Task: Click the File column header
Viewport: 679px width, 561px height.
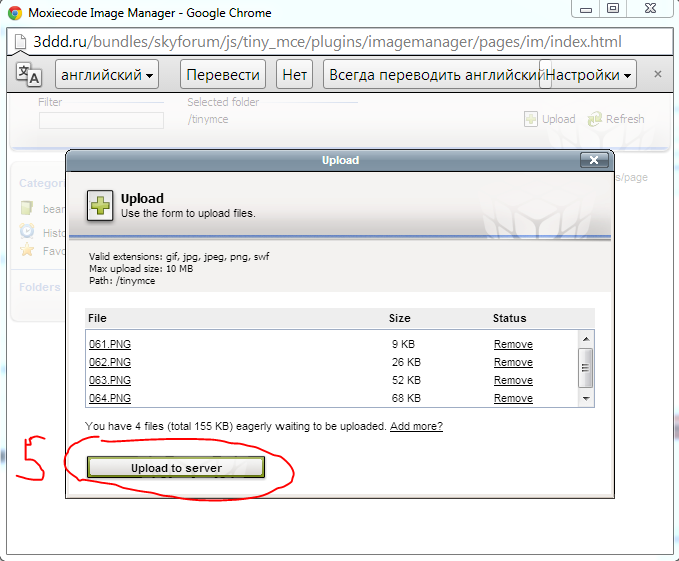Action: (97, 318)
